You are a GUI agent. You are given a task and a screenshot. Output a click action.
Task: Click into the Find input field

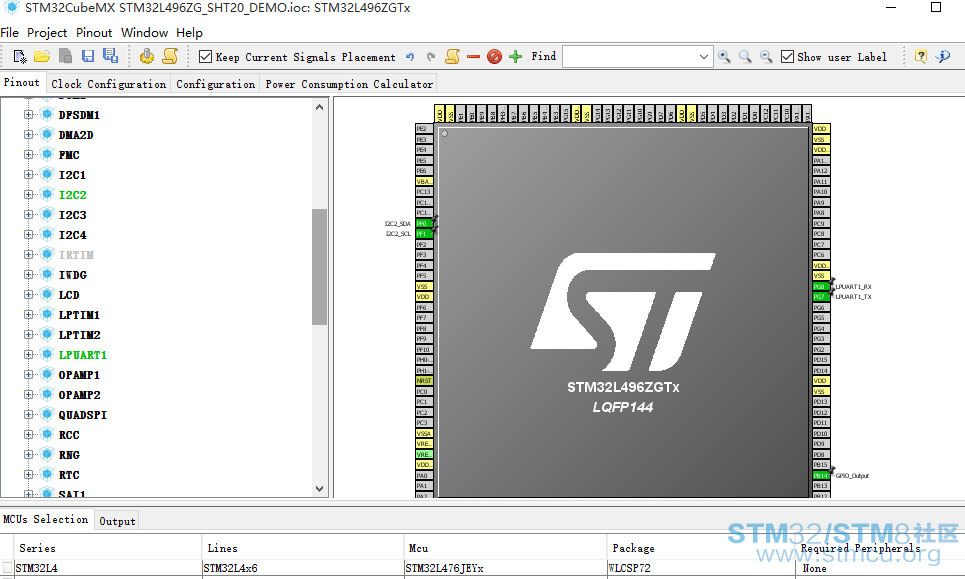[630, 57]
